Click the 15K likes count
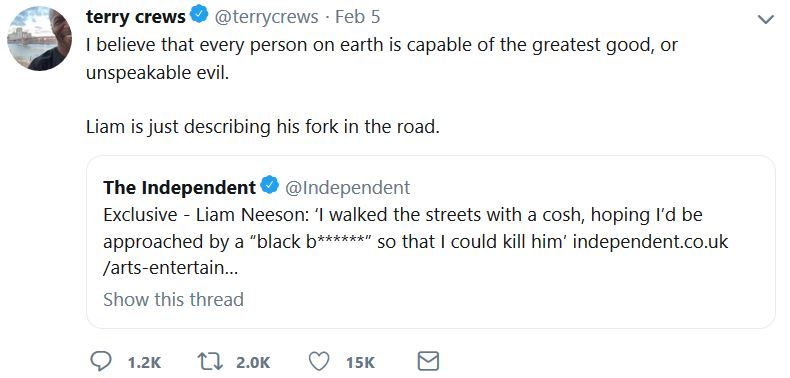 pyautogui.click(x=360, y=362)
